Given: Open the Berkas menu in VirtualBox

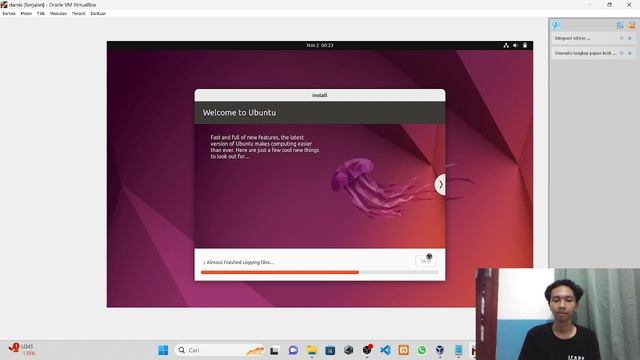Looking at the screenshot, I should 9,13.
